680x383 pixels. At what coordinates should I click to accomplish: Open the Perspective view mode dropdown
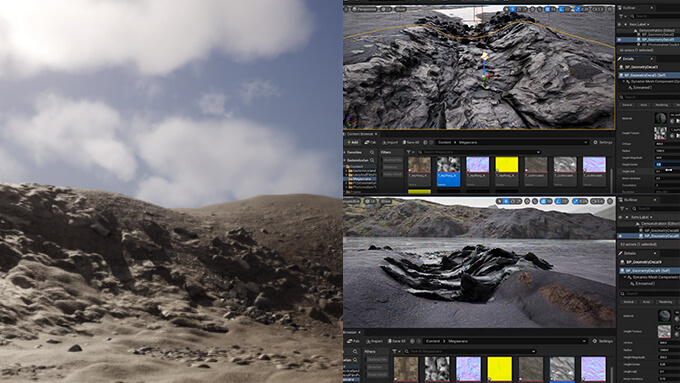pyautogui.click(x=365, y=9)
